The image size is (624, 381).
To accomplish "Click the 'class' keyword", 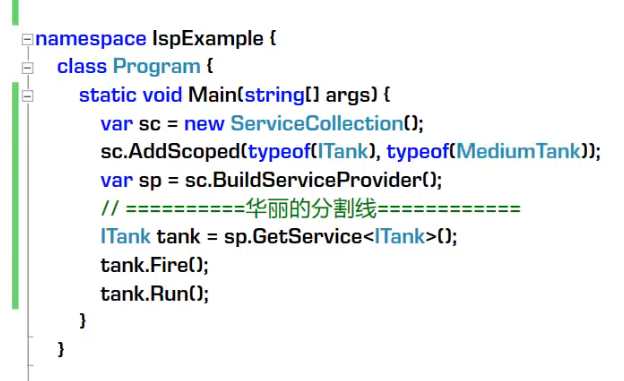I will tap(82, 66).
